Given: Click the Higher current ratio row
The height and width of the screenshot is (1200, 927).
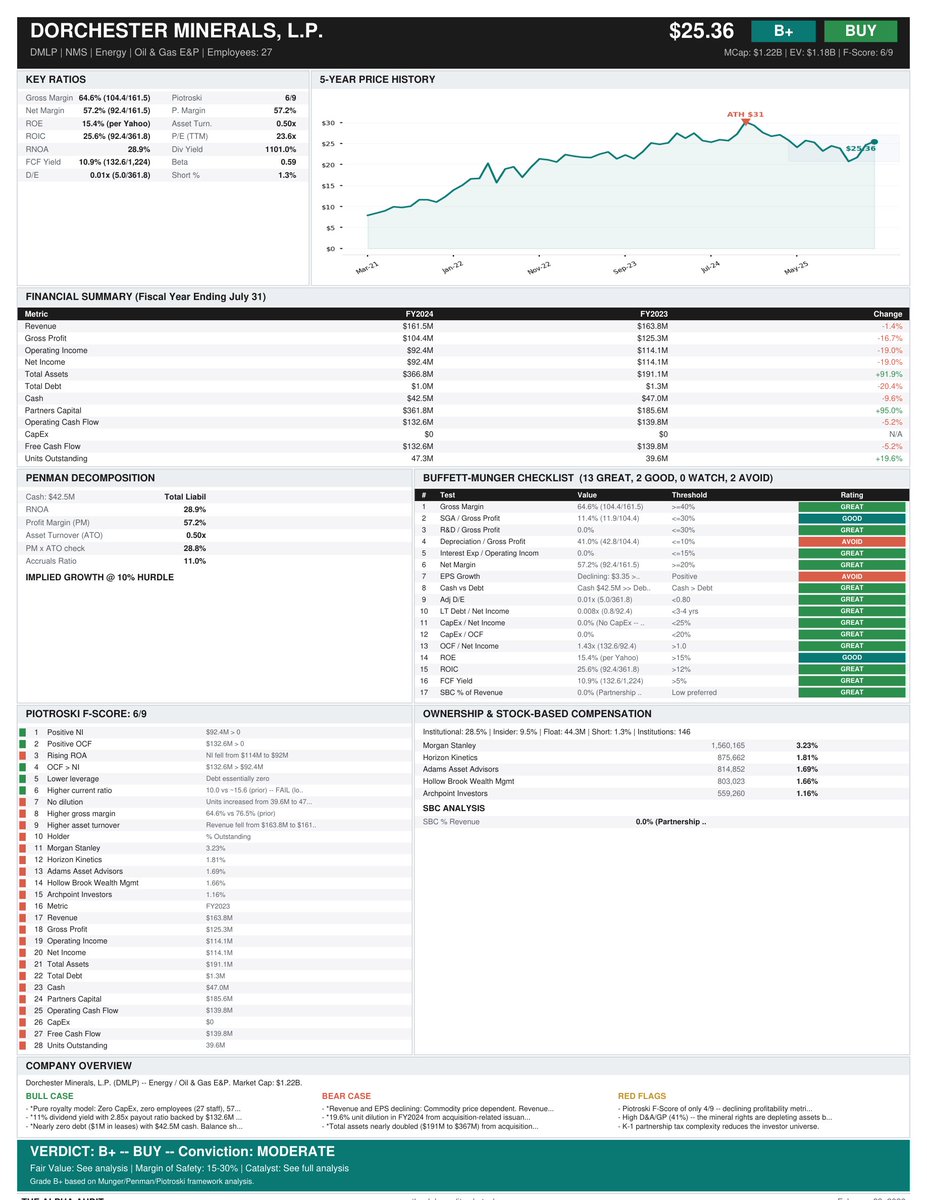Looking at the screenshot, I should (x=213, y=790).
